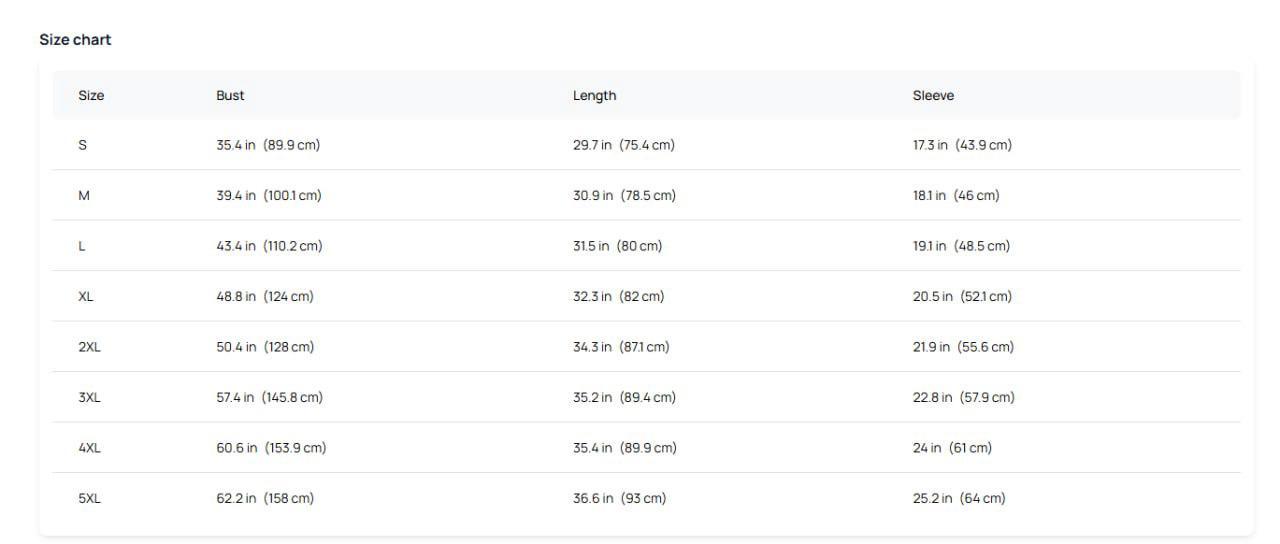Select the XL size row label
The image size is (1280, 544).
click(86, 297)
